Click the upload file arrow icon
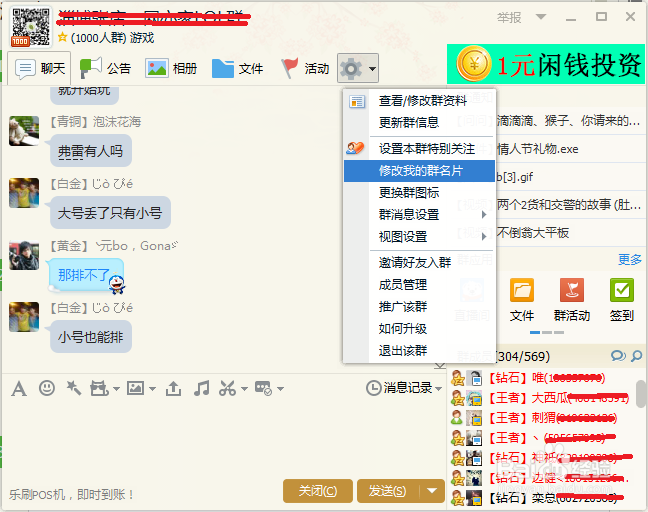The image size is (648, 512). tap(173, 388)
